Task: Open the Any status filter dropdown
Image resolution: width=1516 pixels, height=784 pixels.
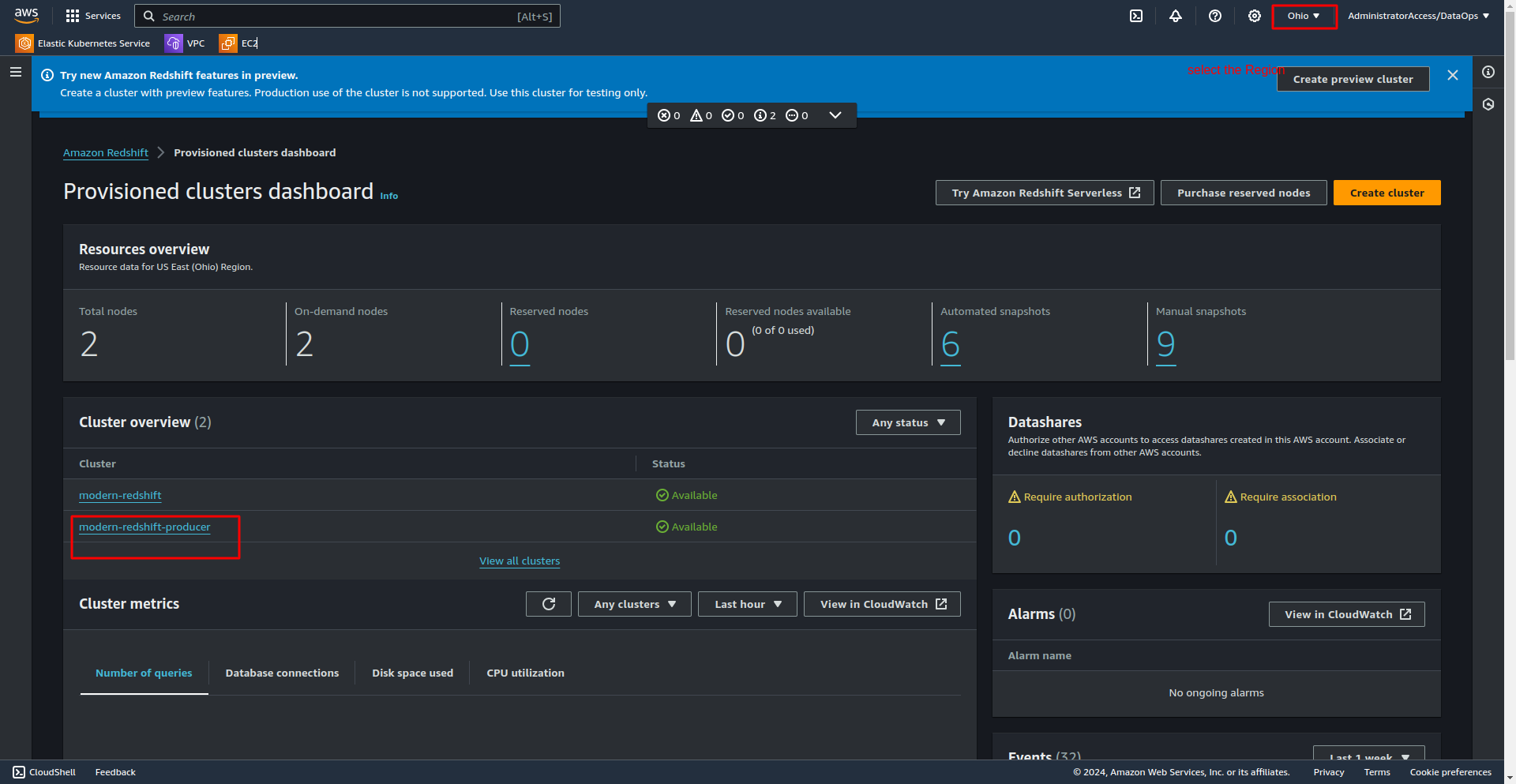Action: point(908,422)
